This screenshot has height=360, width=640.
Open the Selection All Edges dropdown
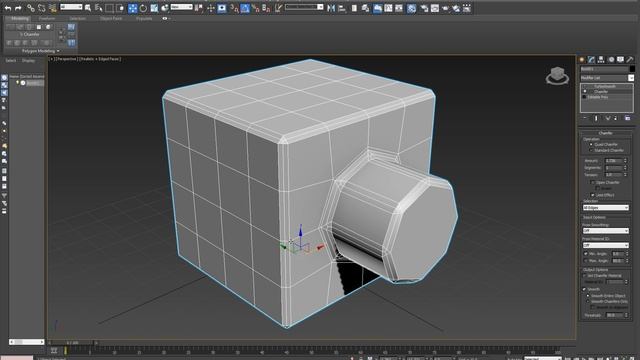[605, 208]
